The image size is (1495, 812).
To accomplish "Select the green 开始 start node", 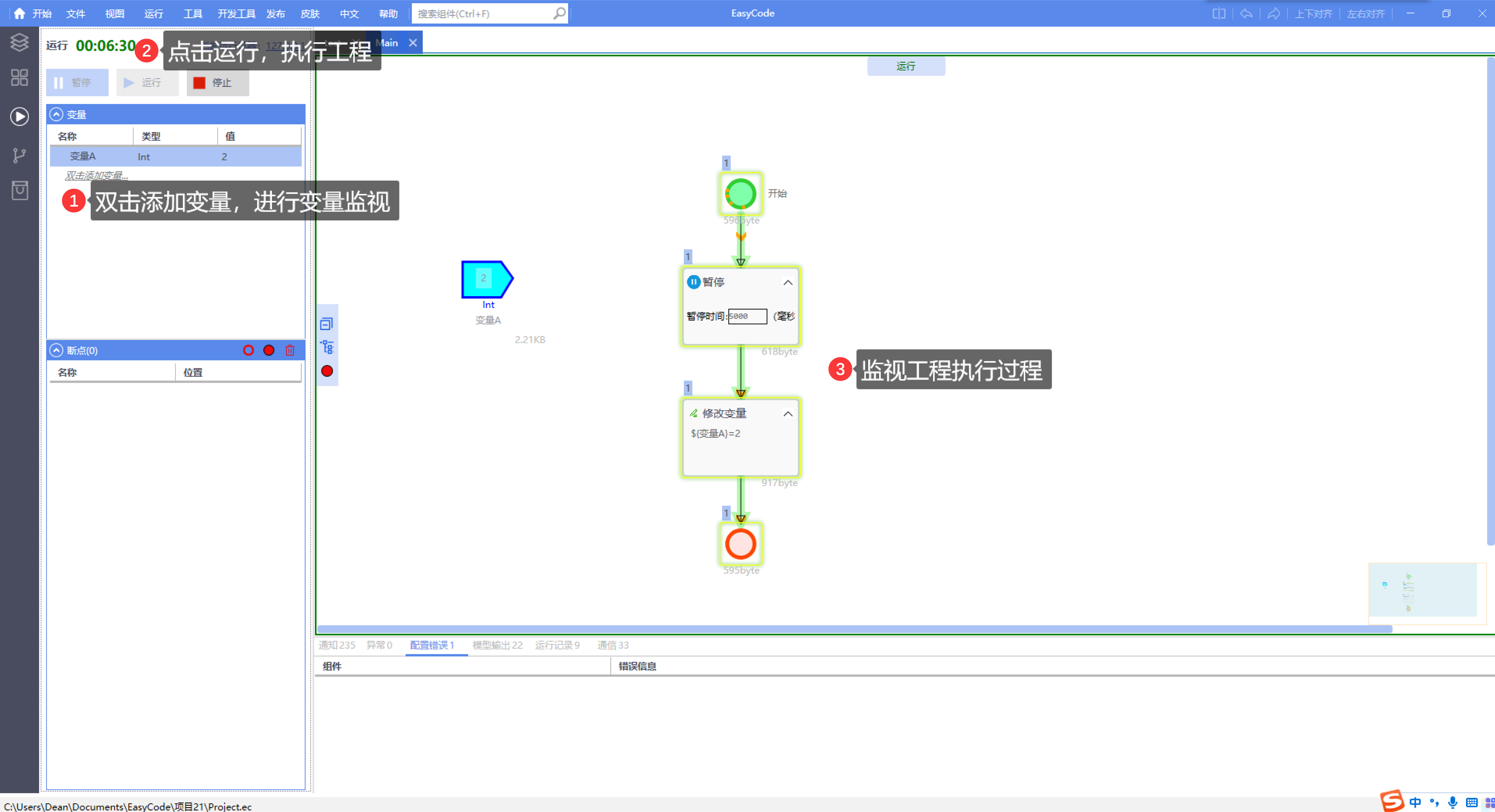I will (740, 194).
